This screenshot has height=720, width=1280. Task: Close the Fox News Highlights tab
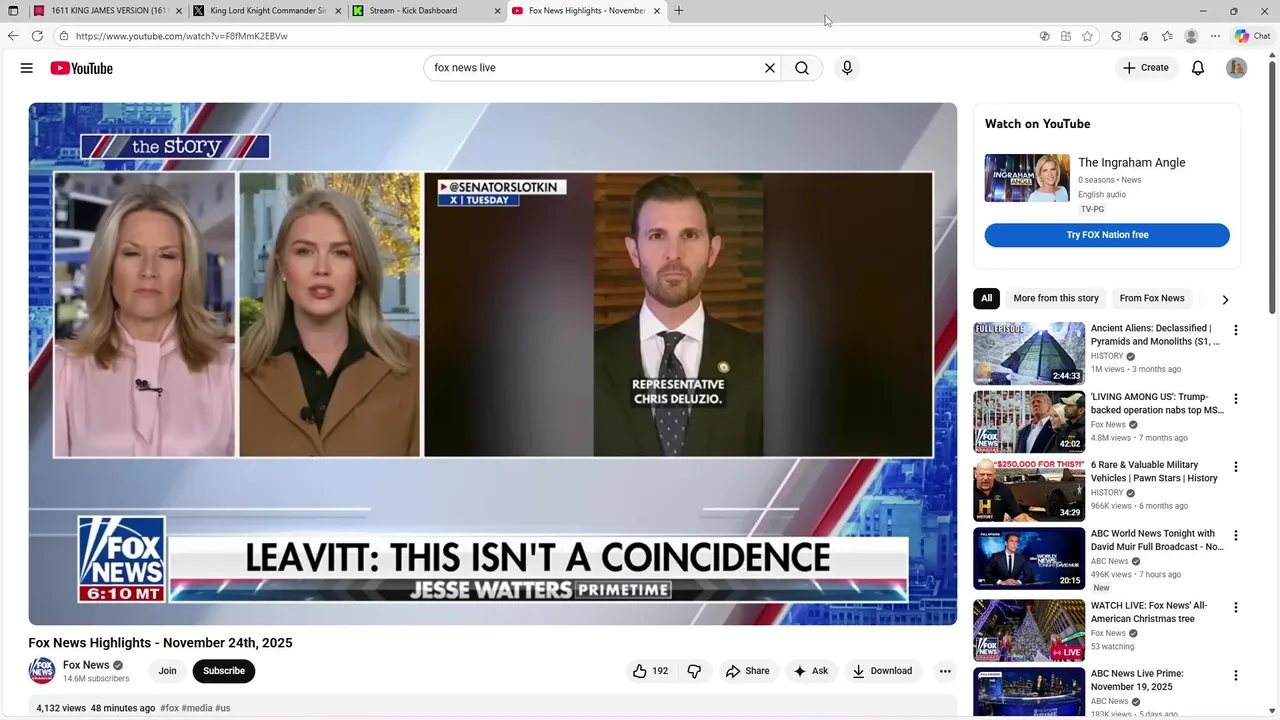[657, 11]
